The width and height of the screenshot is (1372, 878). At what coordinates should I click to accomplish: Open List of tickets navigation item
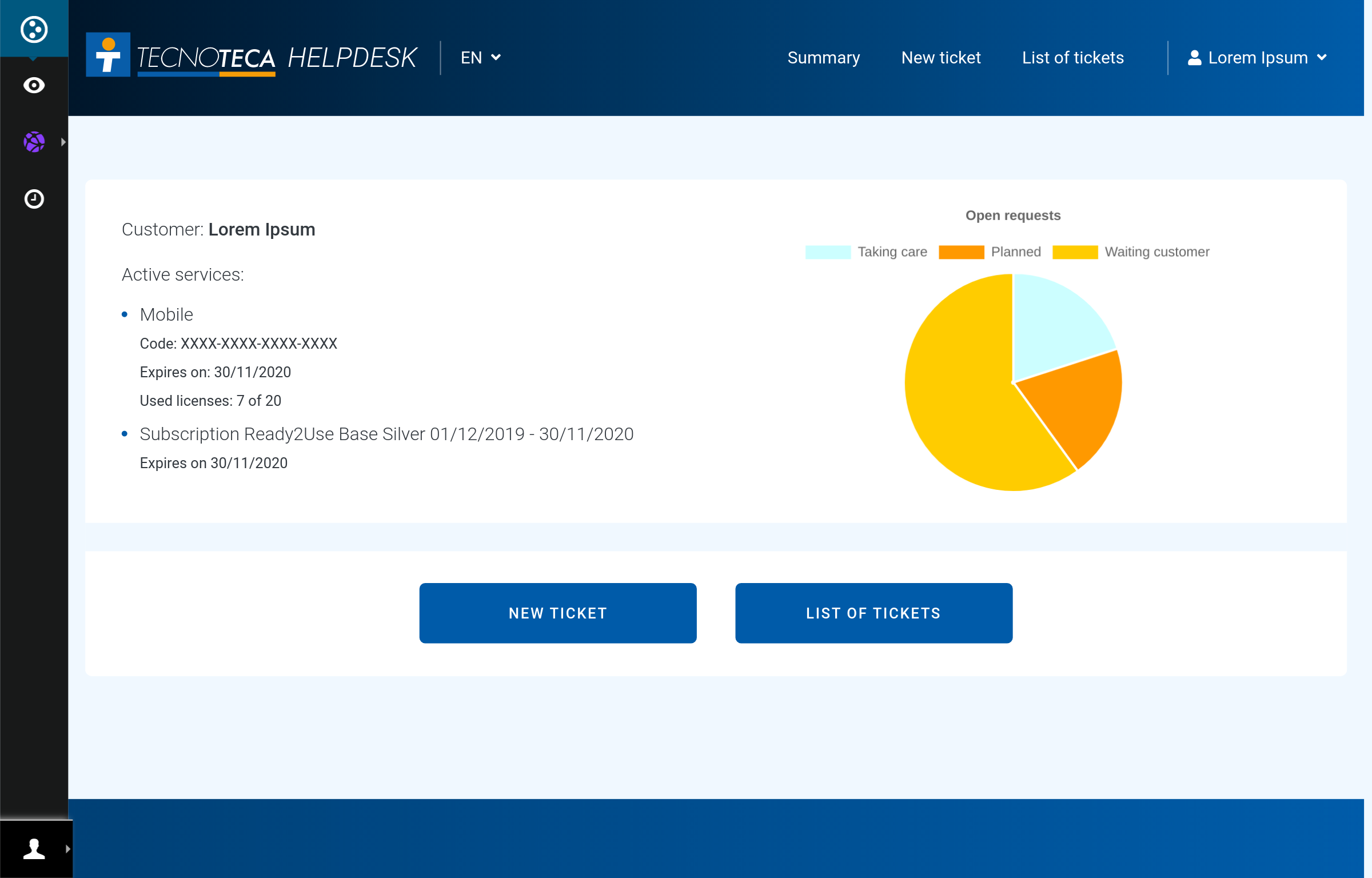click(x=1072, y=58)
